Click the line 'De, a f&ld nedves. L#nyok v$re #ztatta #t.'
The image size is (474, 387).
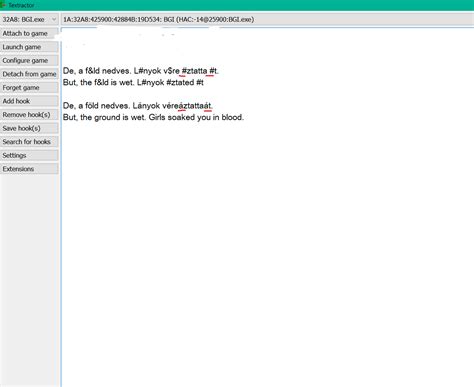(141, 71)
